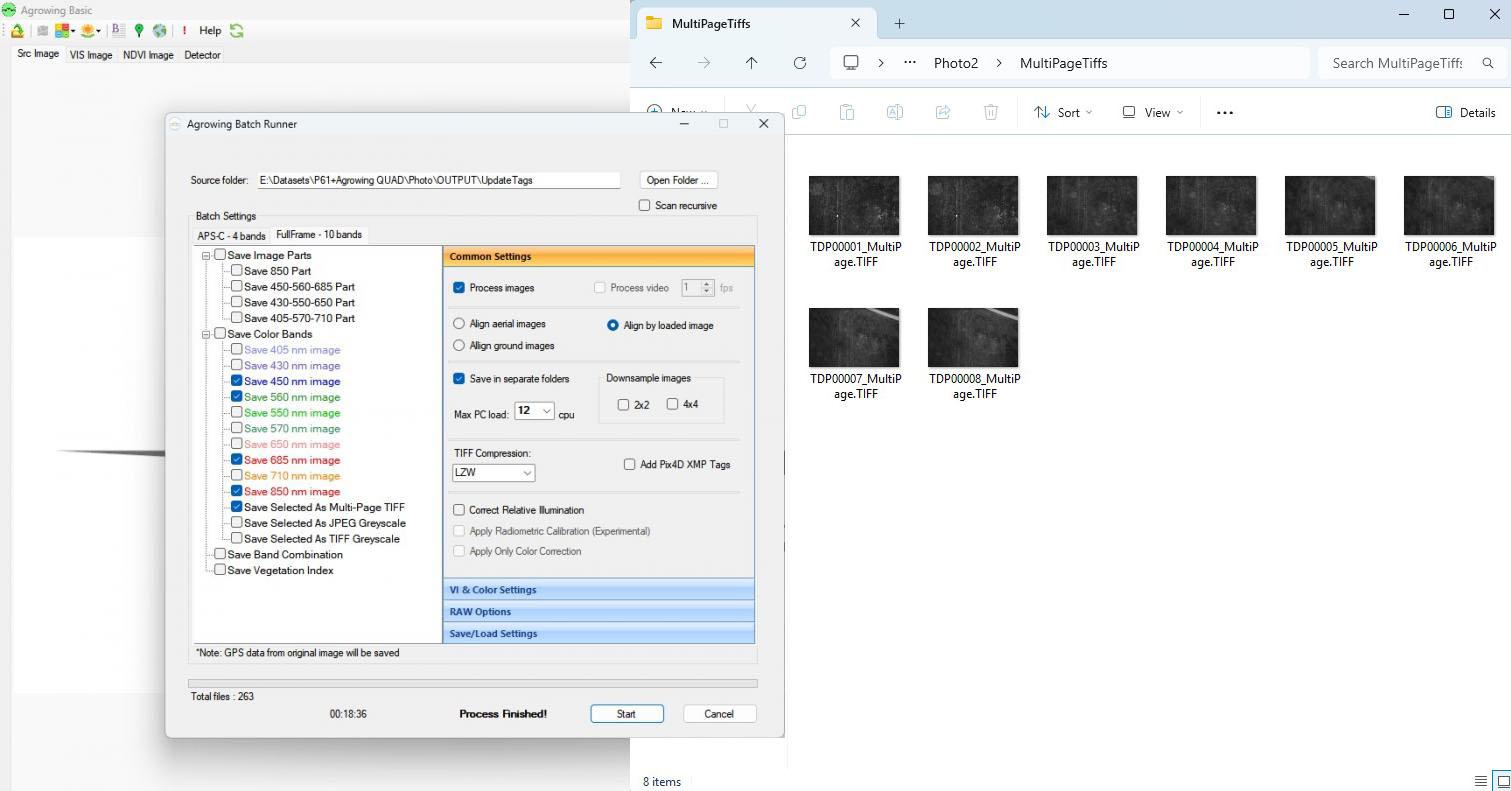Click Start button in Batch Runner
The height and width of the screenshot is (791, 1511).
[626, 714]
